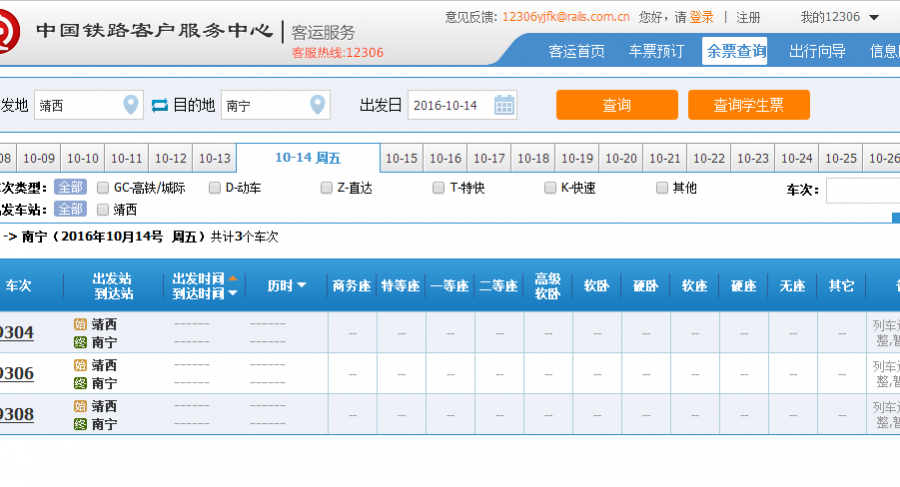900x487 pixels.
Task: Sort by departure time ascending arrow
Action: 232,278
